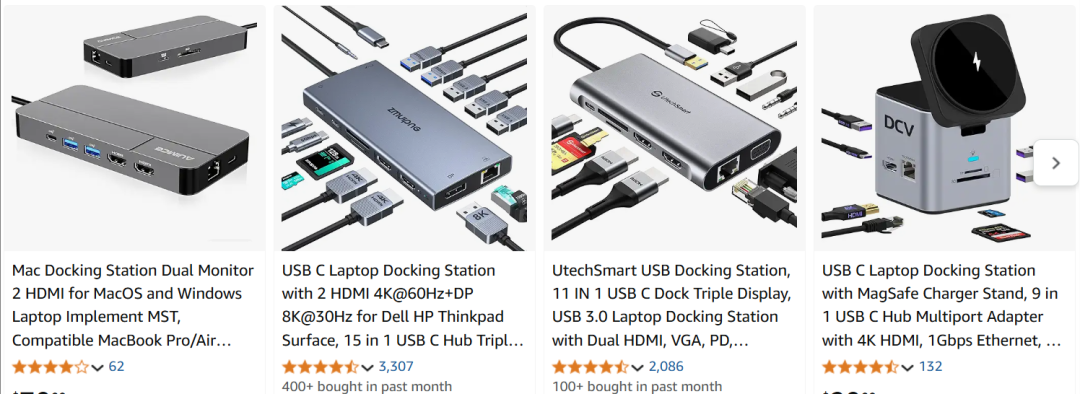Viewport: 1080px width, 394px height.
Task: Click the carousel next arrow button
Action: click(1057, 163)
